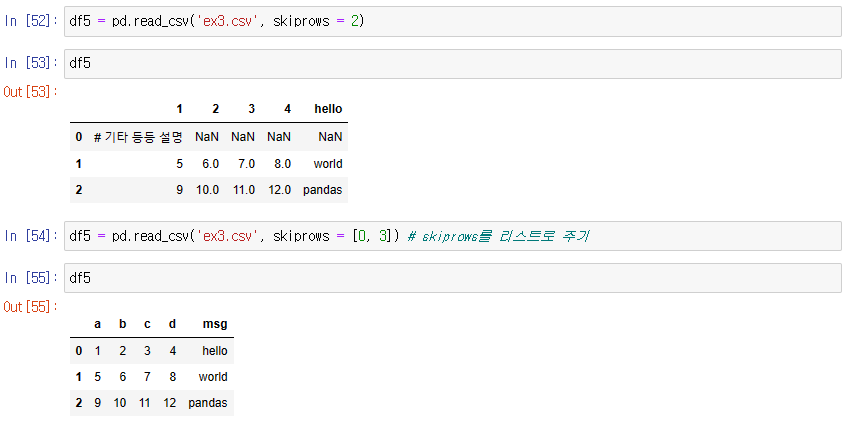Click the 'ex3.csv' string in cell 52

227,21
